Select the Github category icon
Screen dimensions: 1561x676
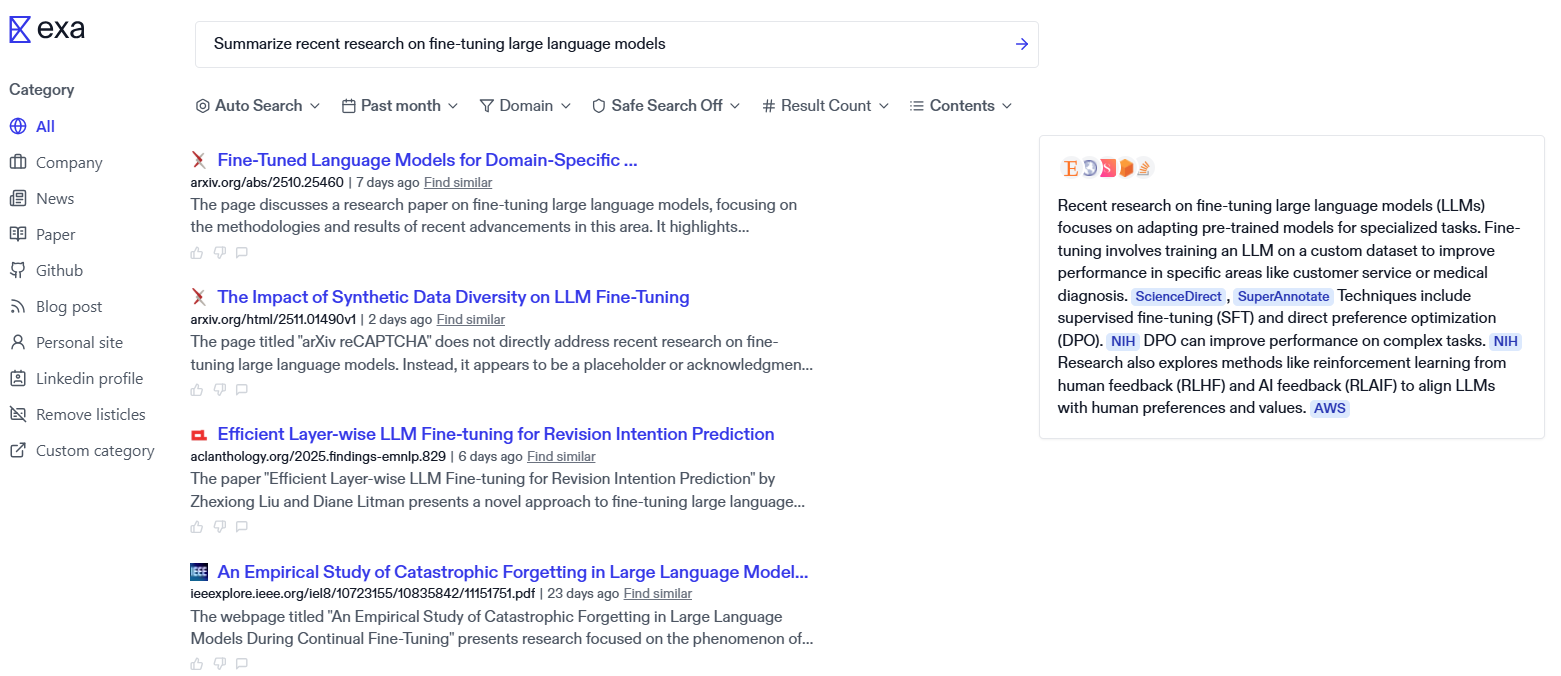coord(18,271)
